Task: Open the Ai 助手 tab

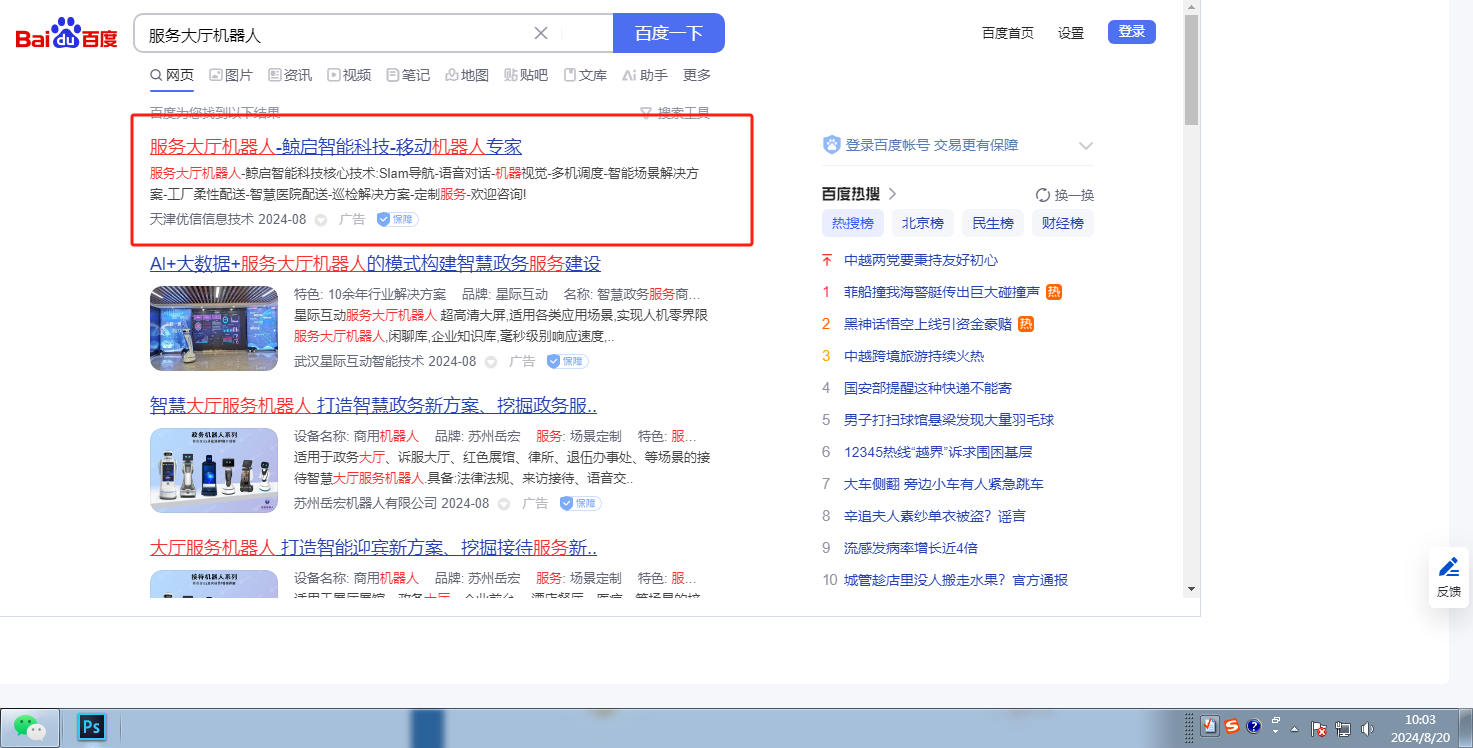Action: point(644,75)
